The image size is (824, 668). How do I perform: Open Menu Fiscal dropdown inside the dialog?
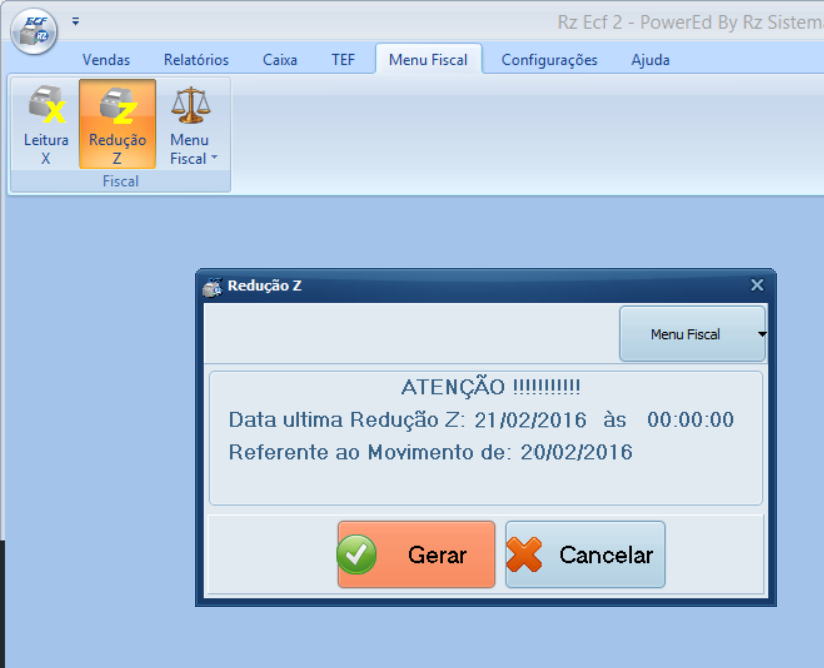692,334
